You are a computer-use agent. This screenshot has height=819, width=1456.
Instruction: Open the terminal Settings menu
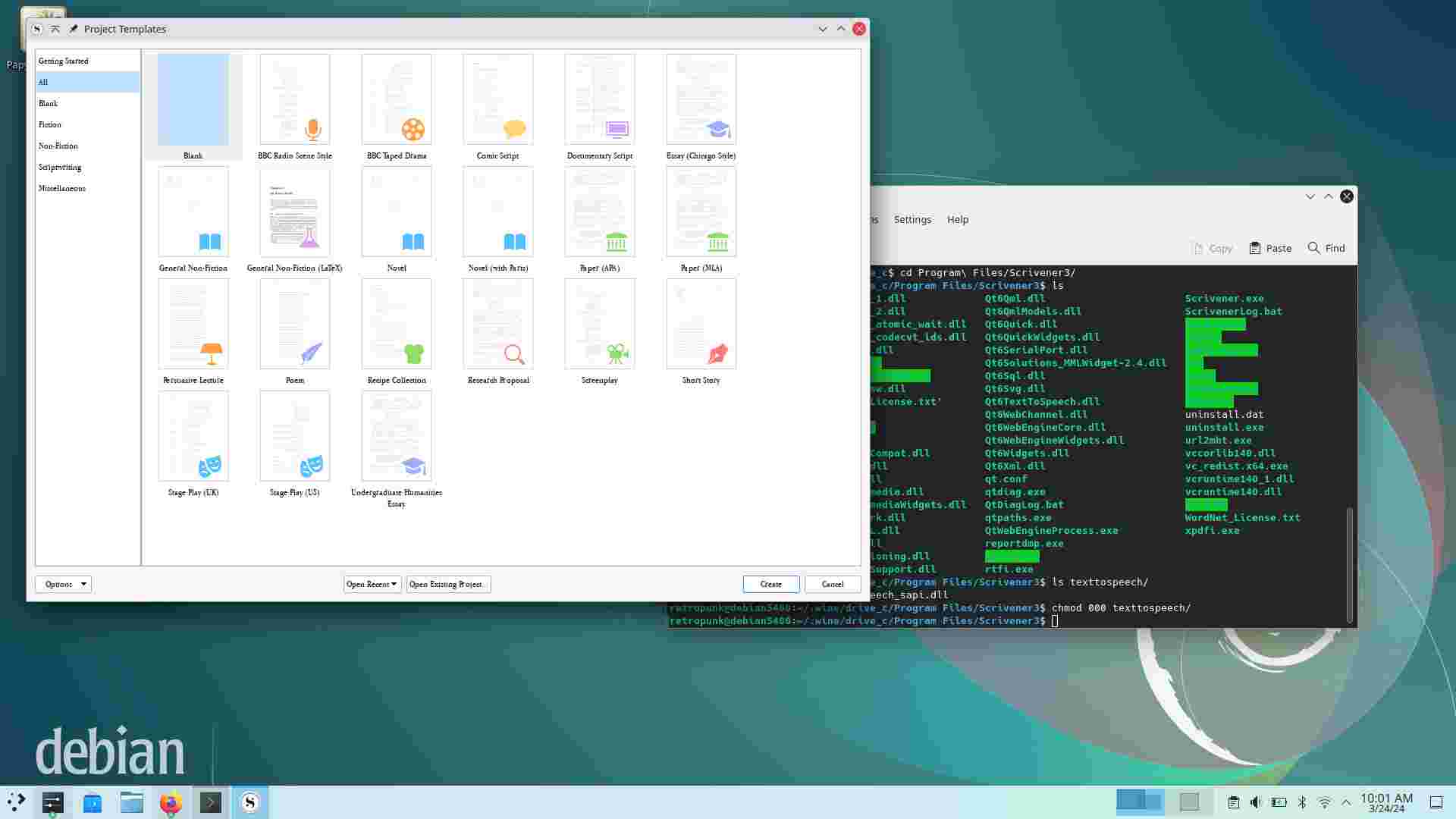click(x=912, y=219)
